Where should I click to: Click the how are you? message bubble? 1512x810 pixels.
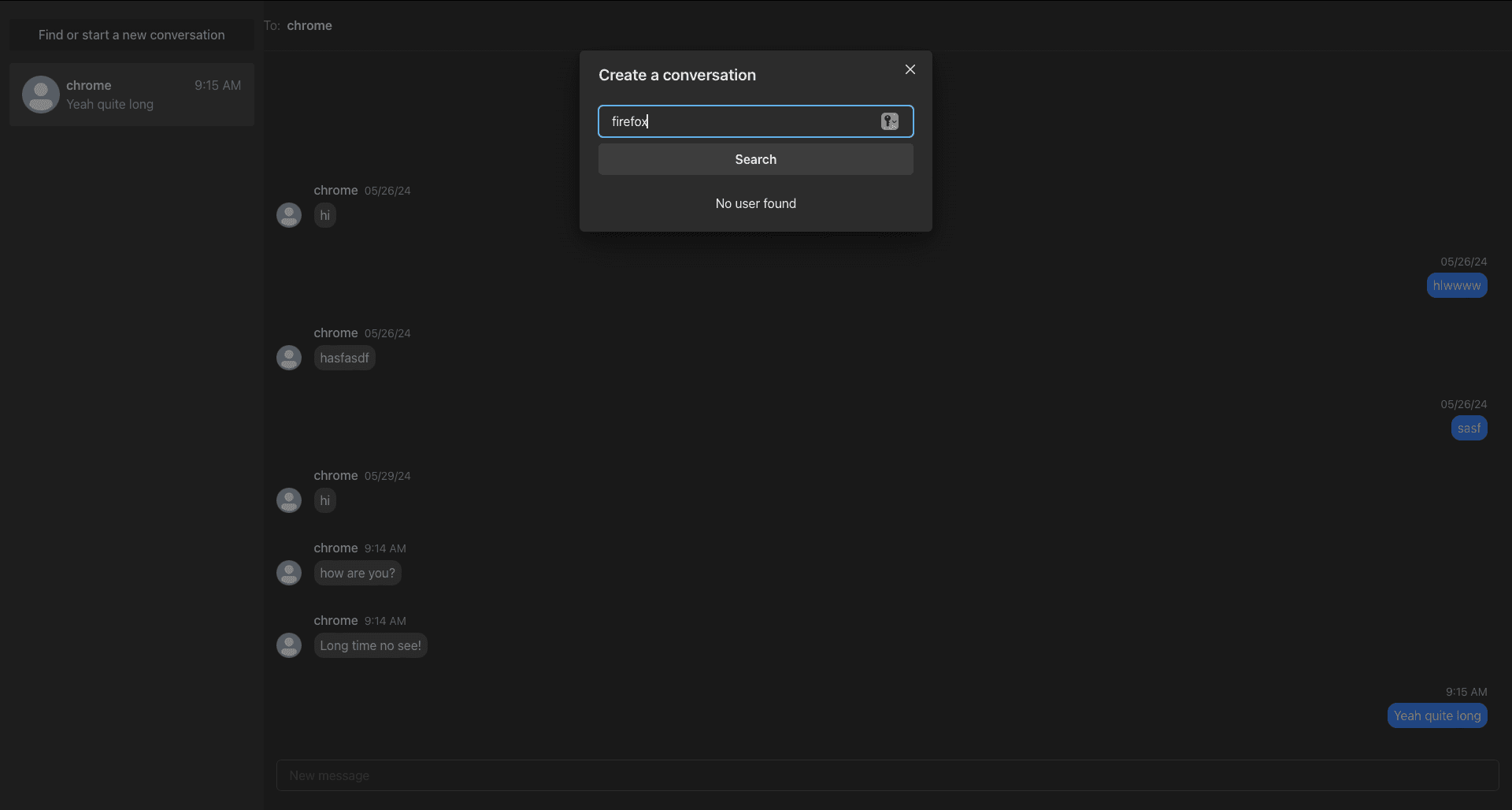tap(358, 573)
